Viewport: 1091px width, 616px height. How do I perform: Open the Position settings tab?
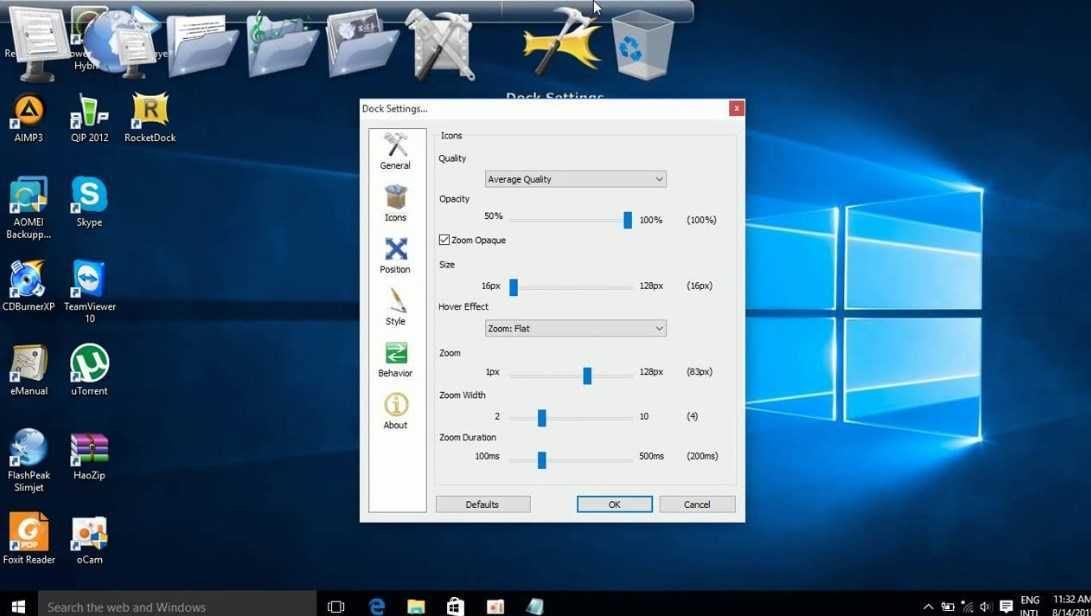tap(395, 255)
